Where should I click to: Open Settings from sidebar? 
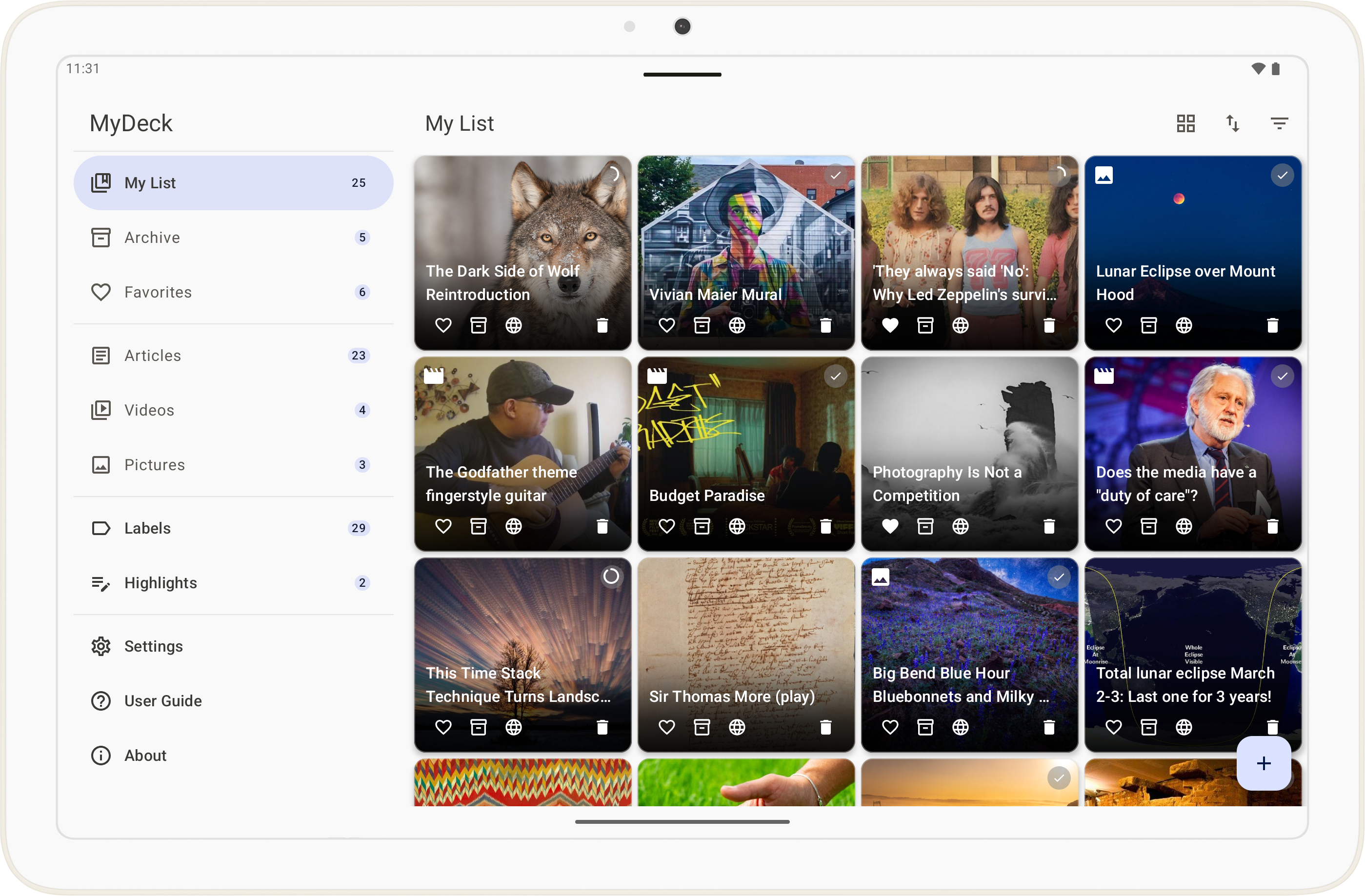[x=233, y=646]
